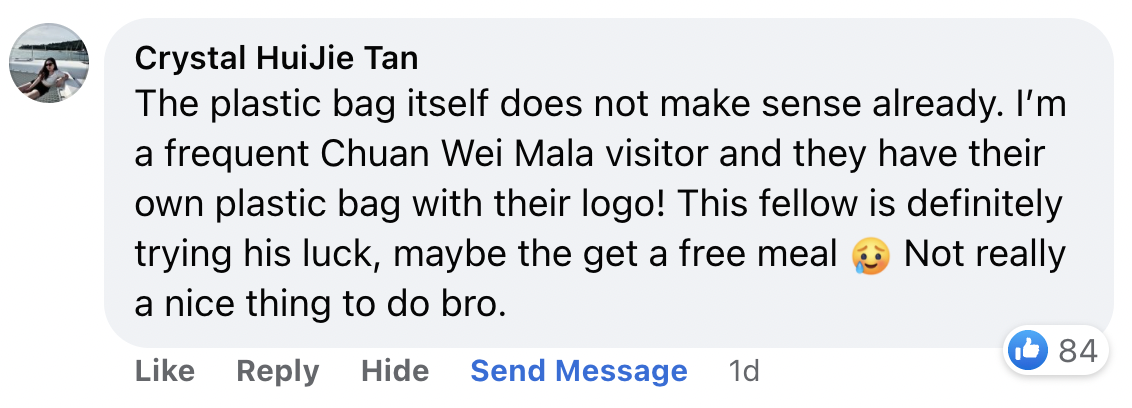Click the word 'frequent' in comment
The image size is (1132, 408).
[238, 156]
